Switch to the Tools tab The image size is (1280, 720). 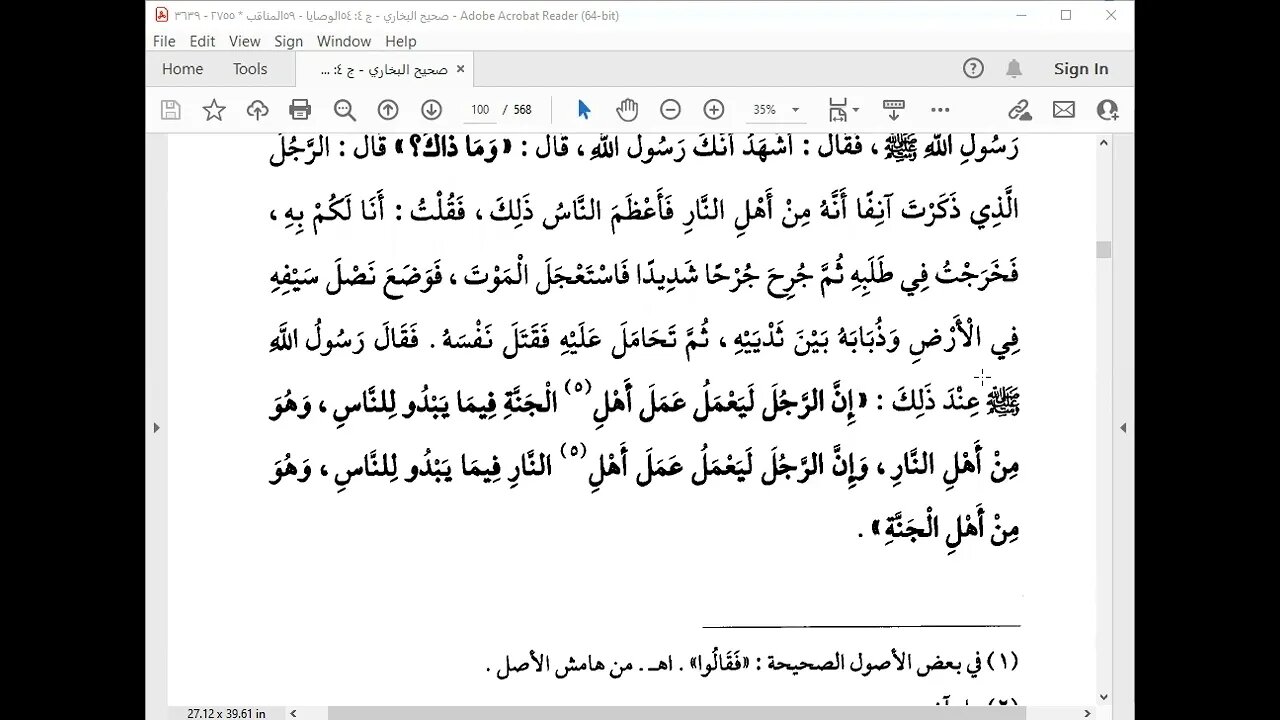coord(250,69)
